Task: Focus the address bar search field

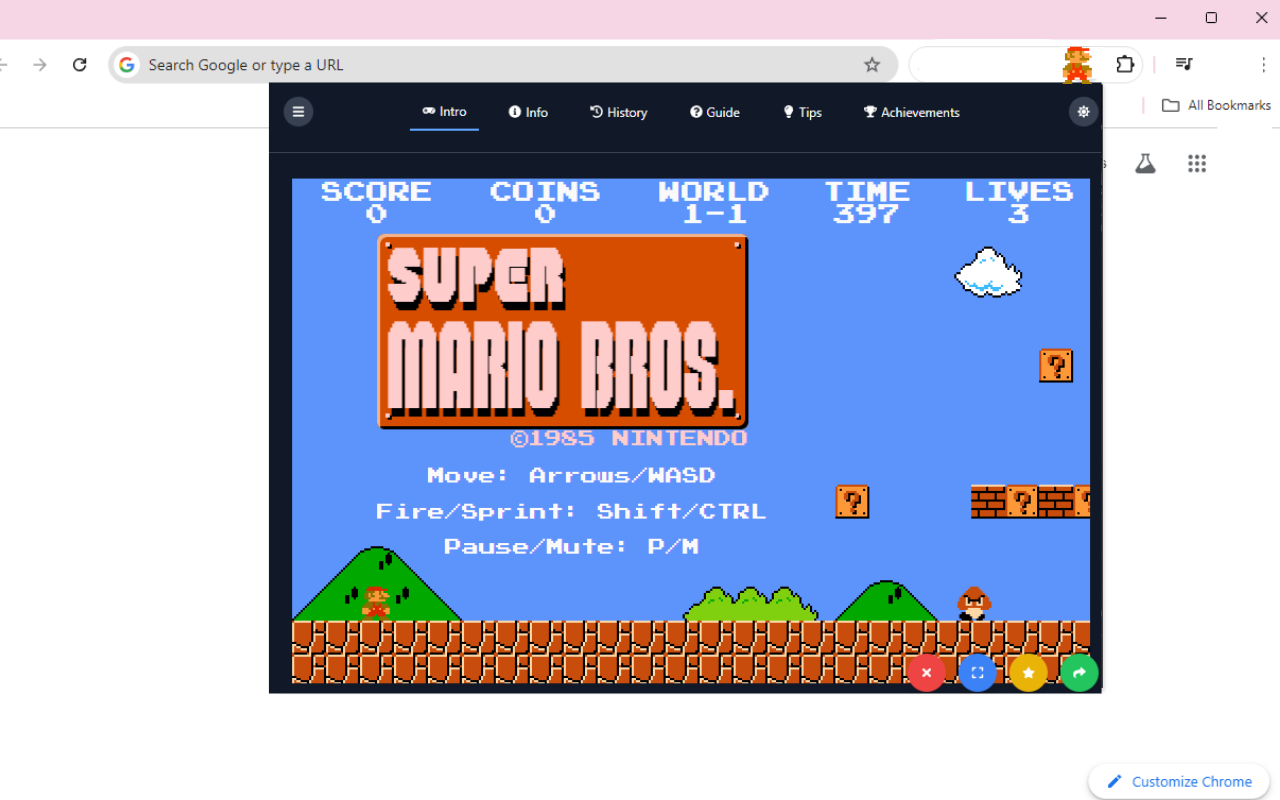Action: coord(503,65)
